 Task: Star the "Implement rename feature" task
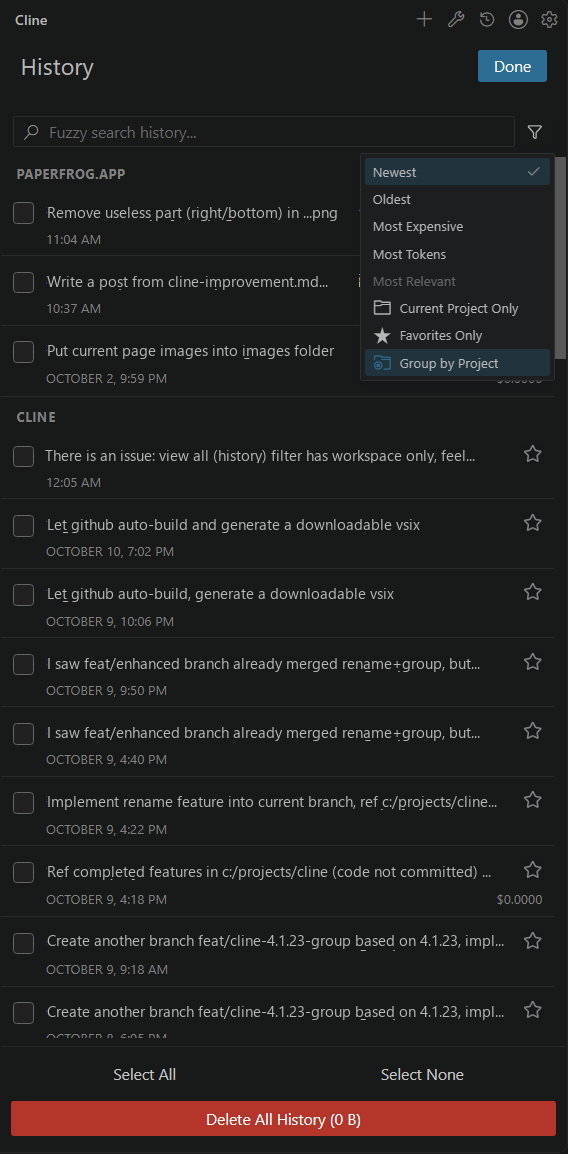tap(533, 800)
